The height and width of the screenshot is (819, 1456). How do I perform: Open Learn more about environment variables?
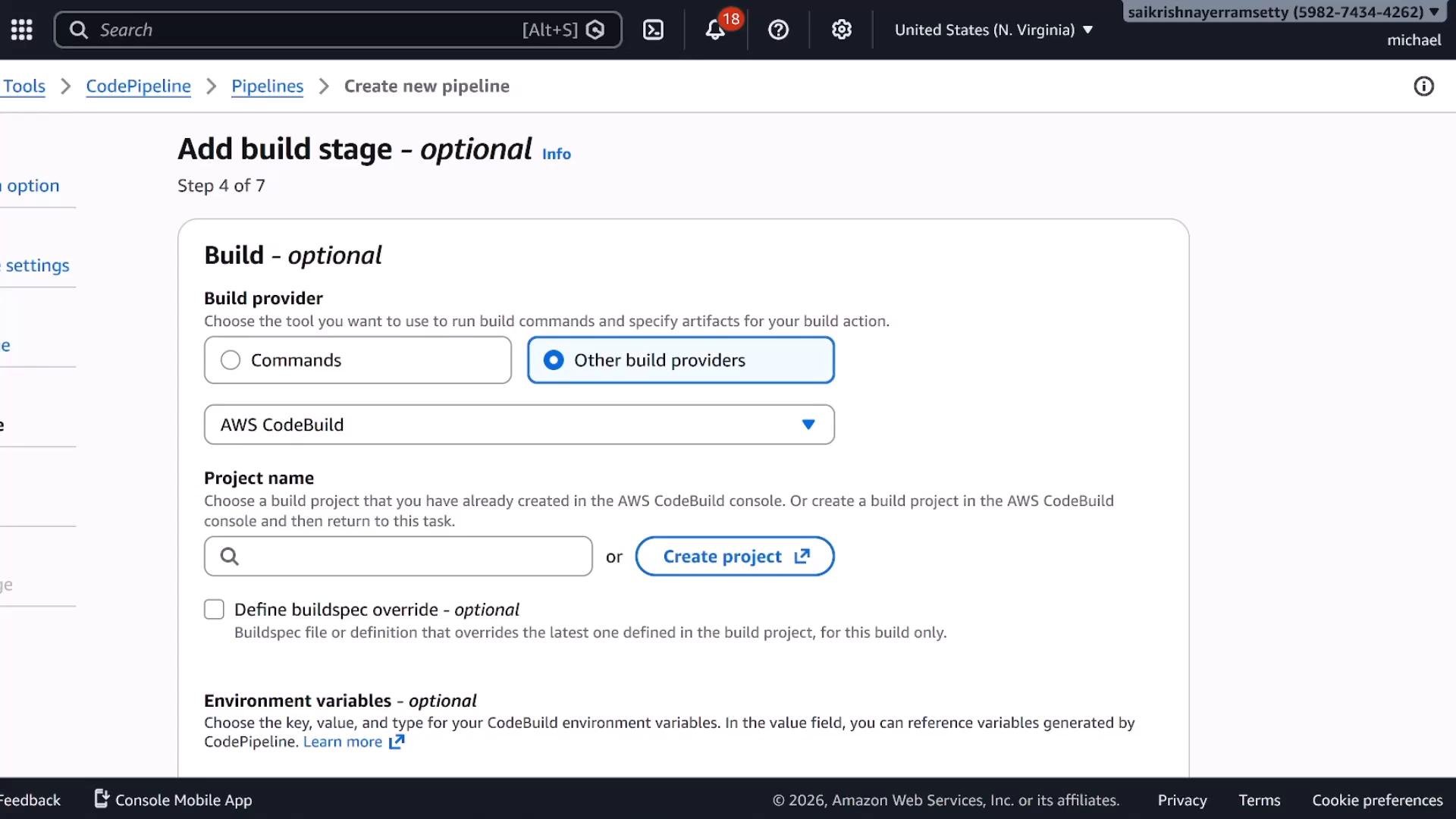343,742
